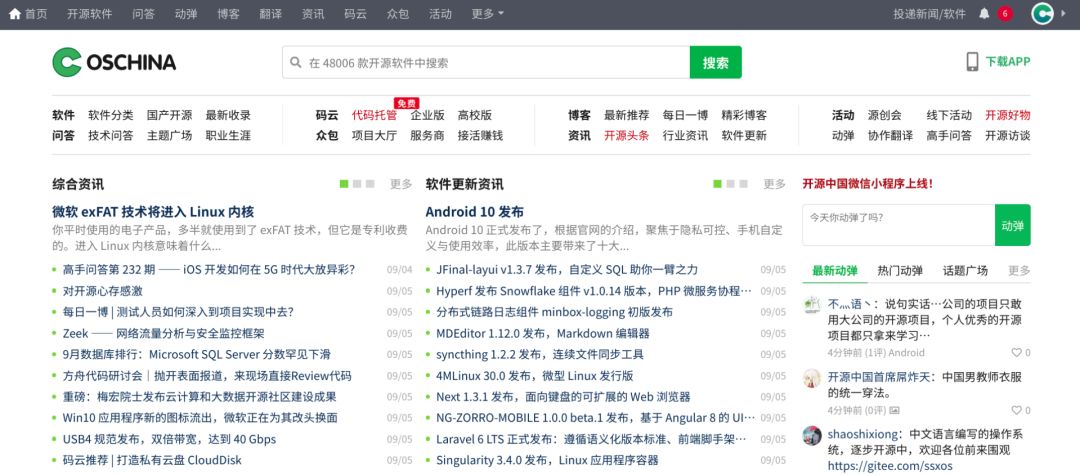Open 软件分类 link
The height and width of the screenshot is (475, 1080).
click(x=111, y=115)
